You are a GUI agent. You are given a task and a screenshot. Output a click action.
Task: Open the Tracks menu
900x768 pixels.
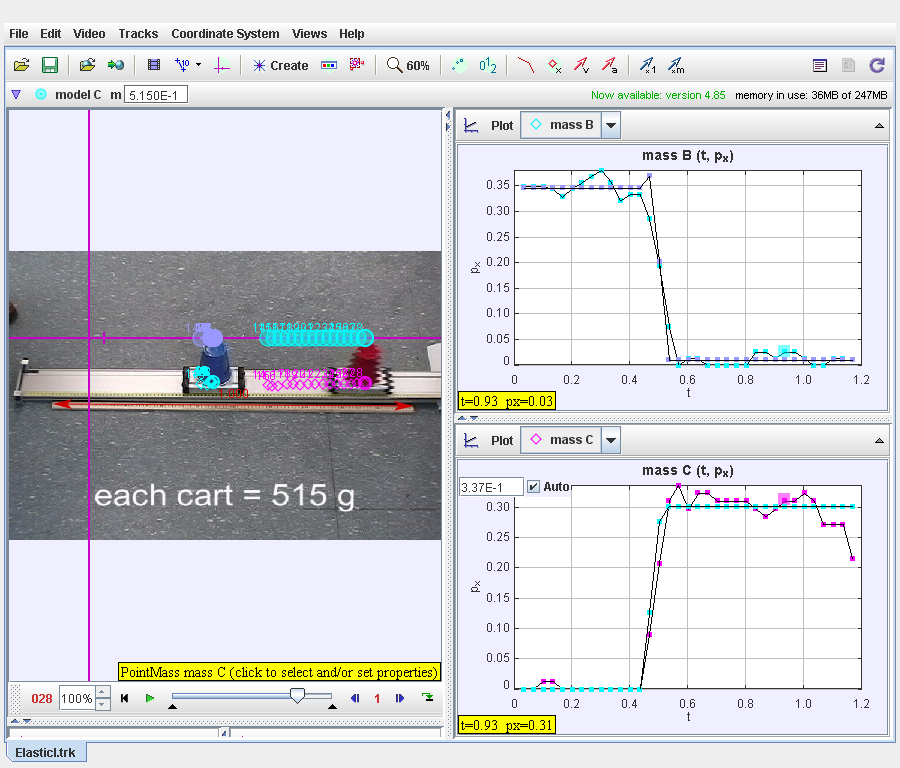pyautogui.click(x=138, y=33)
